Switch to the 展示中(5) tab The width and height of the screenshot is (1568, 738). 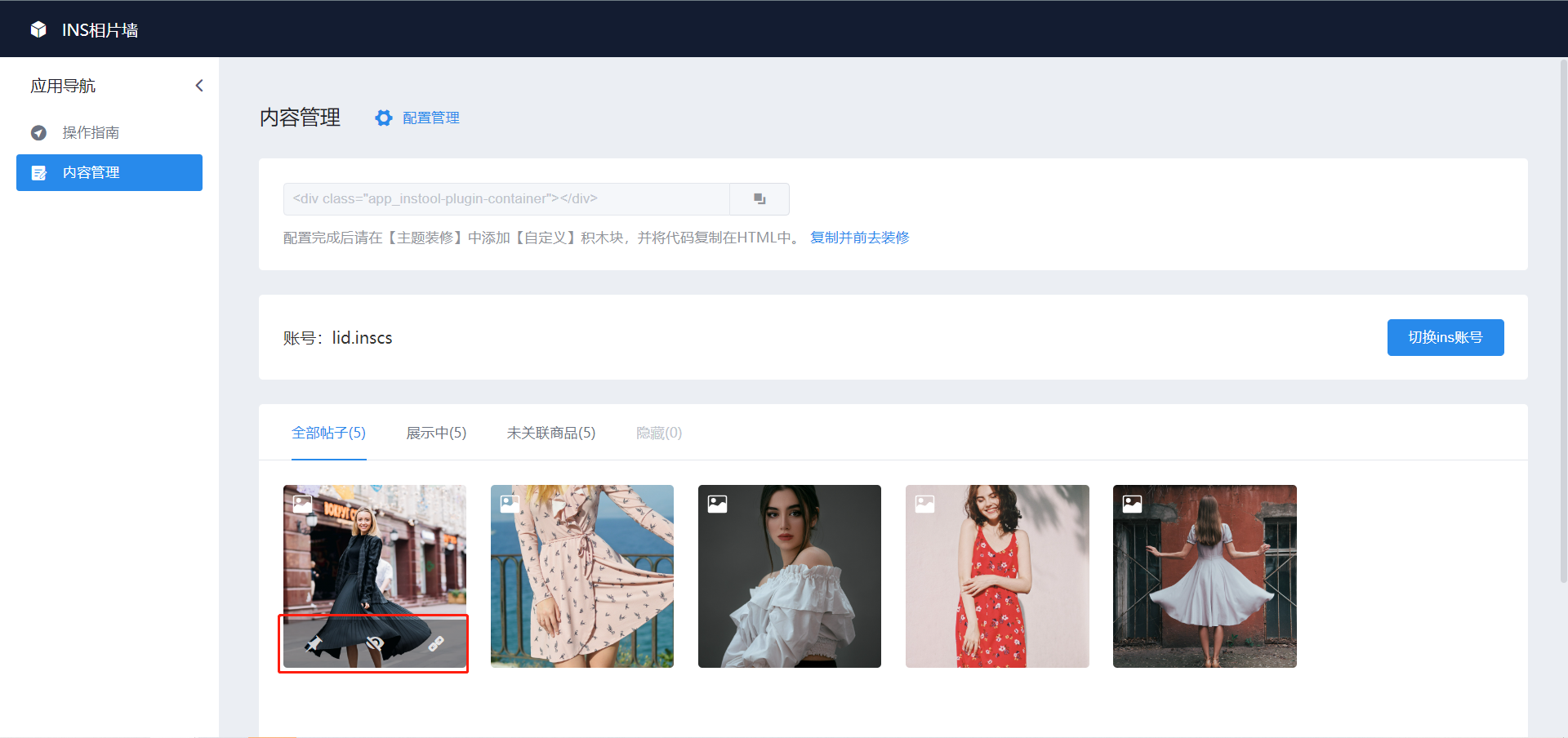coord(437,433)
